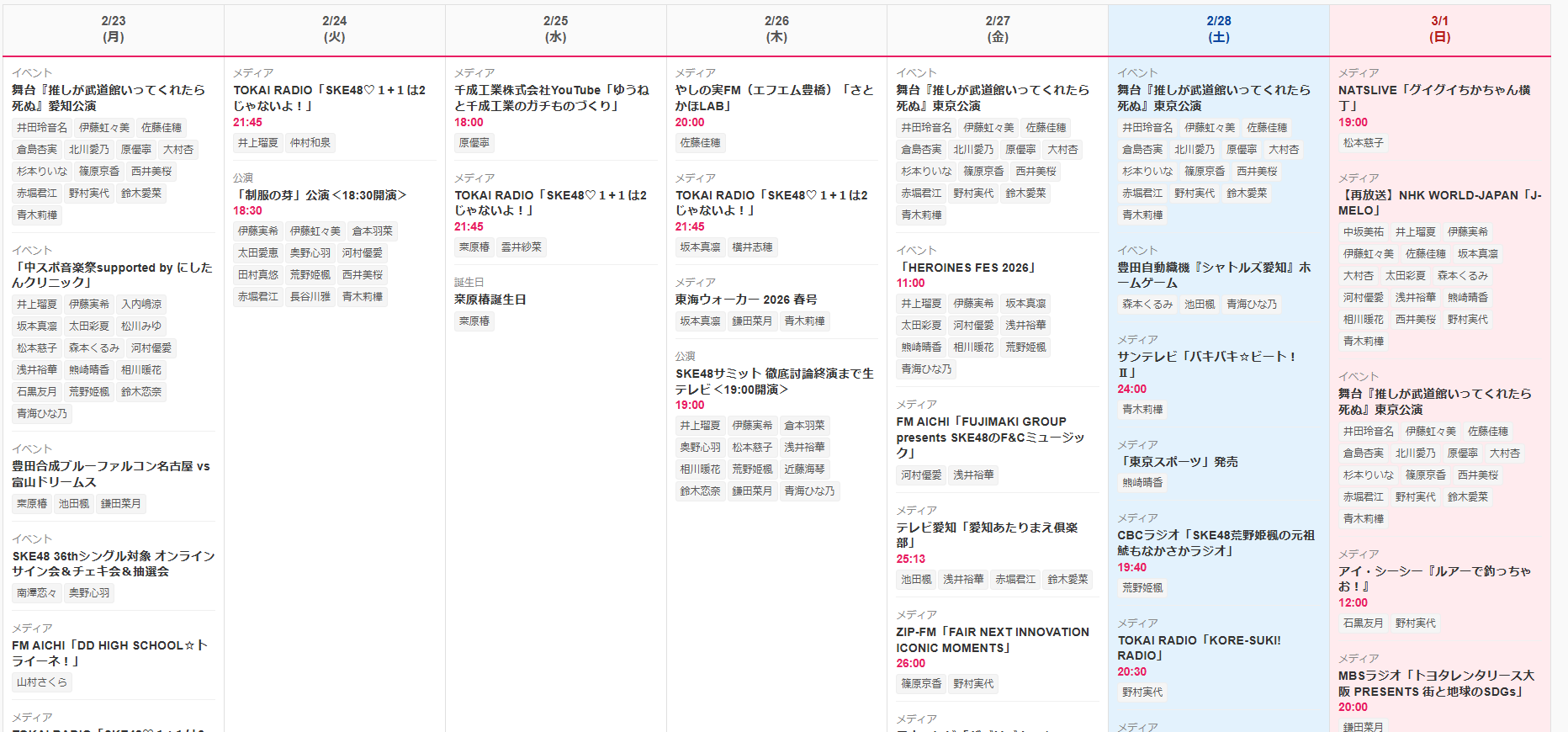Select the 2/28 (土) column header
The height and width of the screenshot is (732, 1568).
click(x=1218, y=29)
